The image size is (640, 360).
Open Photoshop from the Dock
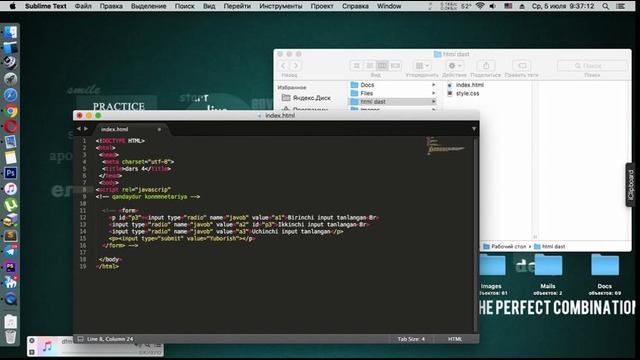pos(11,173)
